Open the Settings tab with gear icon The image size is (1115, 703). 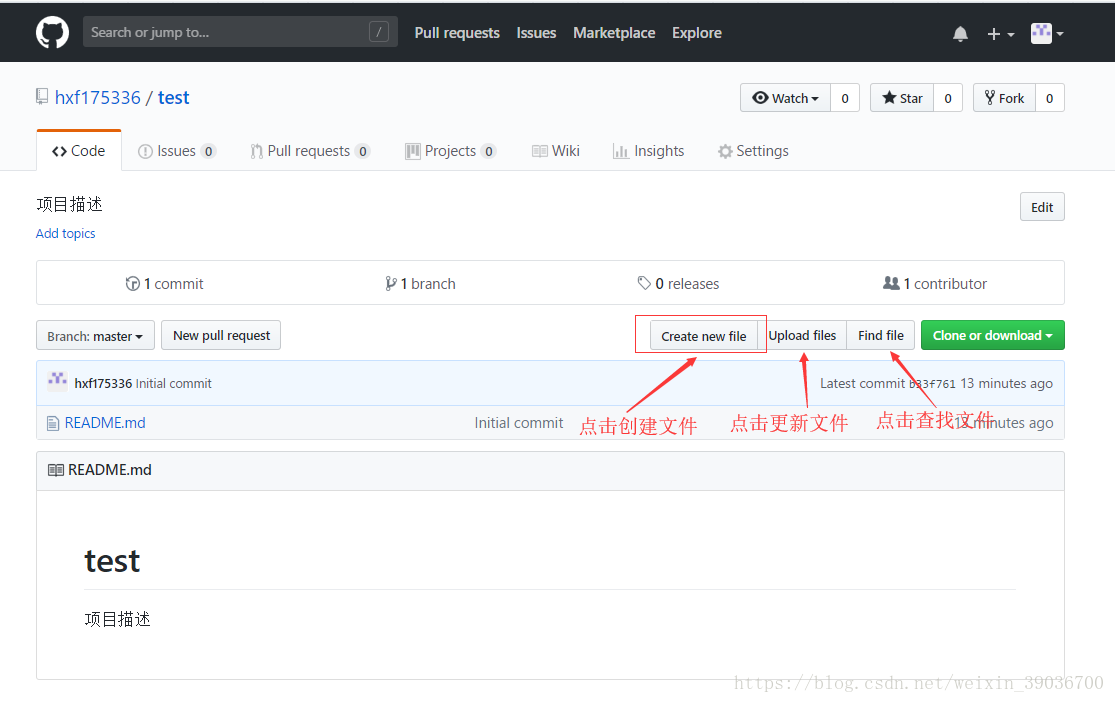click(x=754, y=151)
